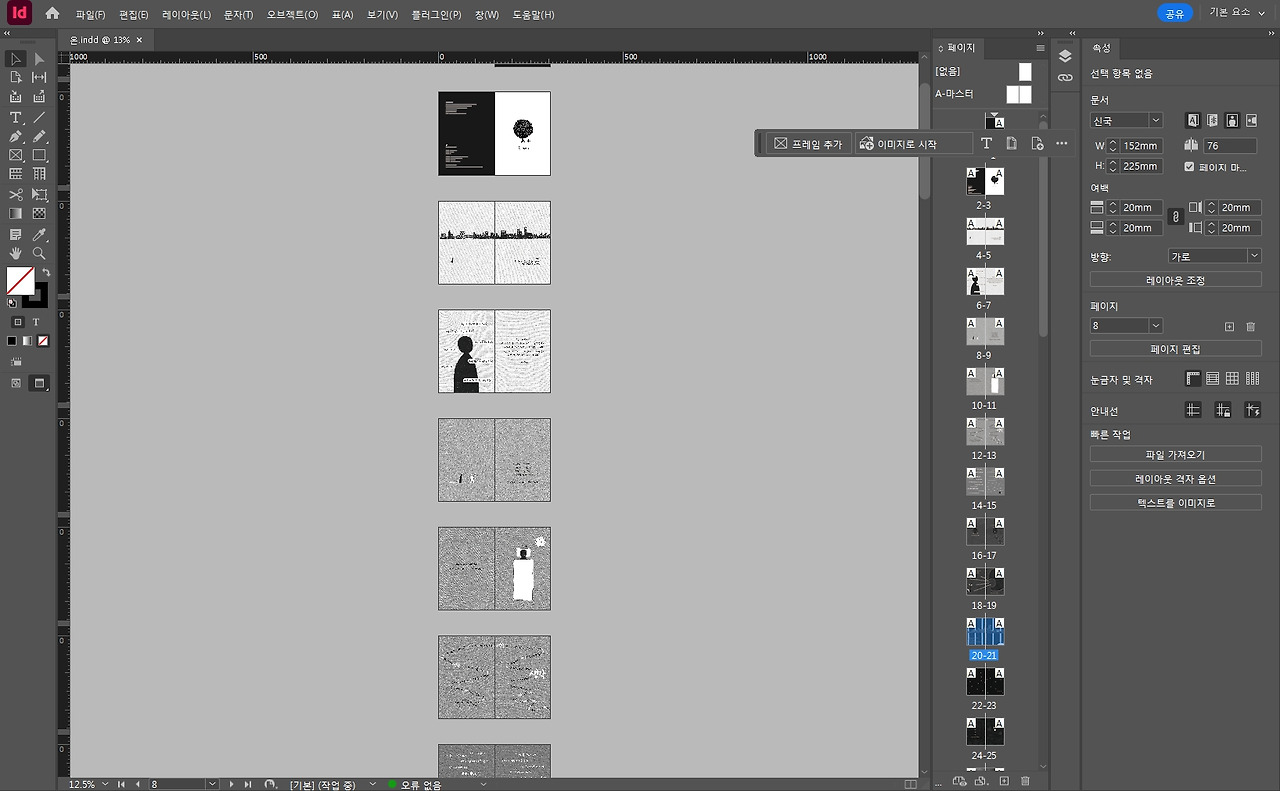Select the 2-3 spread thumbnail
The height and width of the screenshot is (791, 1280).
click(x=985, y=181)
